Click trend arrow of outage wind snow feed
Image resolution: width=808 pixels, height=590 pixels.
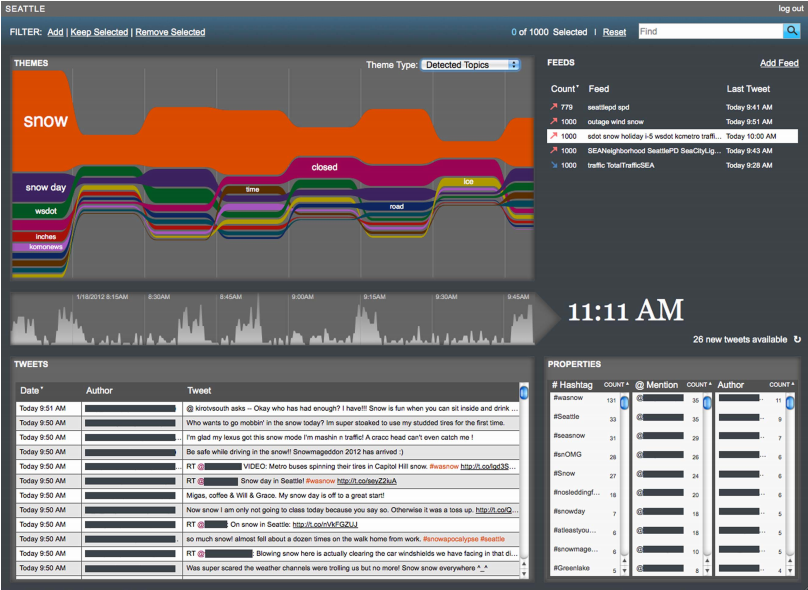[555, 121]
